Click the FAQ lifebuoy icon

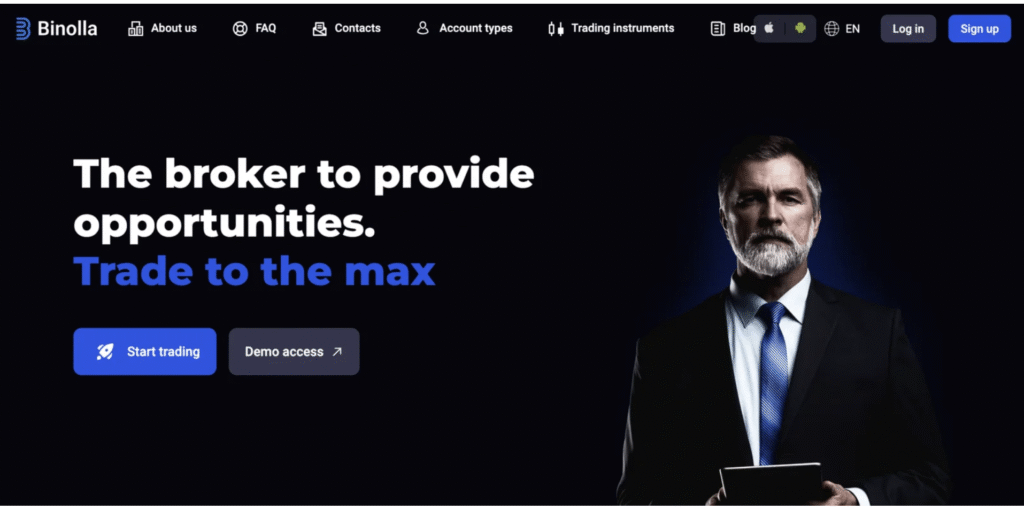click(240, 29)
